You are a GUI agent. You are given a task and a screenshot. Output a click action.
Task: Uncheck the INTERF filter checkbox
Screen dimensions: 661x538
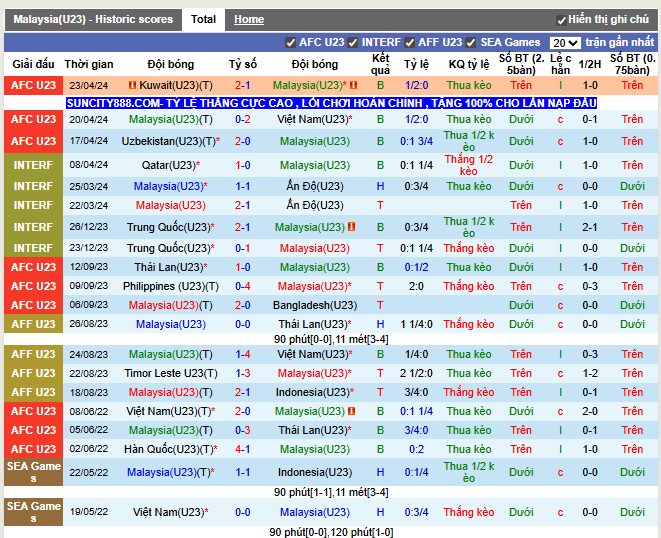coord(353,43)
